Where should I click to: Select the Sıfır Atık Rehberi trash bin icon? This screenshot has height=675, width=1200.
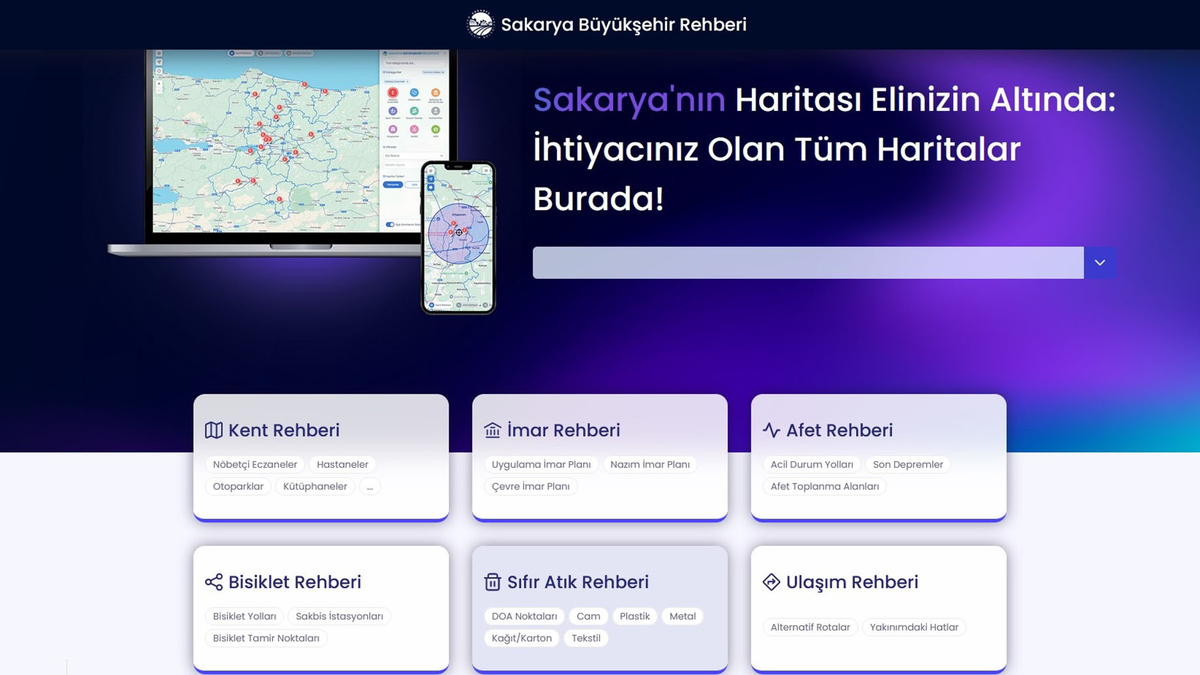tap(492, 581)
